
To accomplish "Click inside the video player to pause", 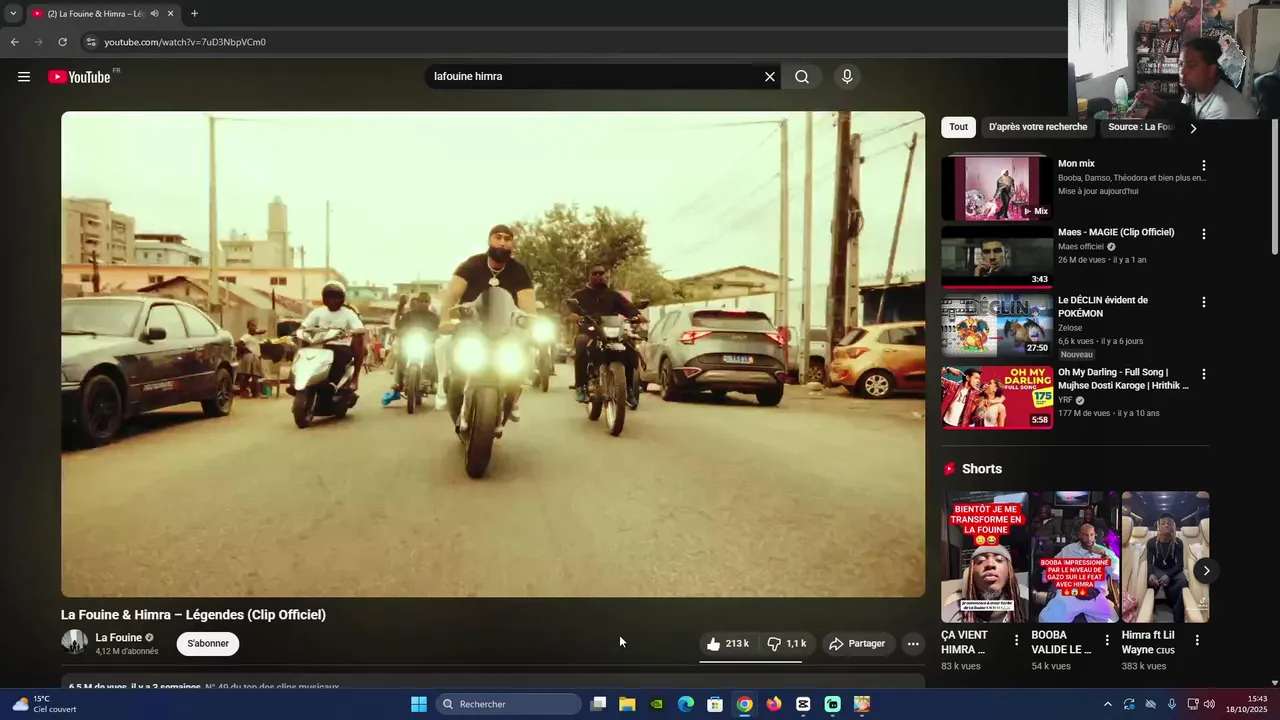I will (493, 354).
